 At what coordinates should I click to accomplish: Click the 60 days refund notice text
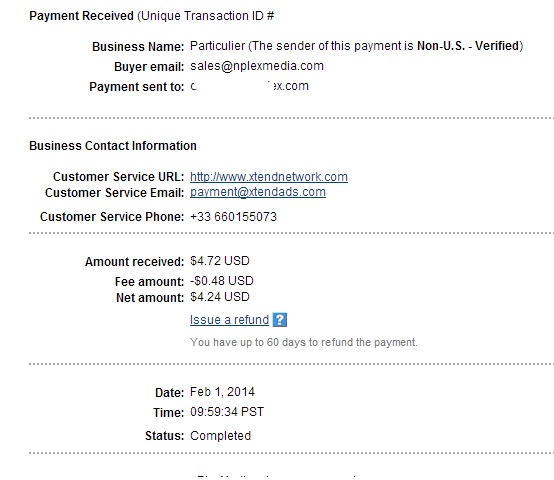pyautogui.click(x=303, y=342)
